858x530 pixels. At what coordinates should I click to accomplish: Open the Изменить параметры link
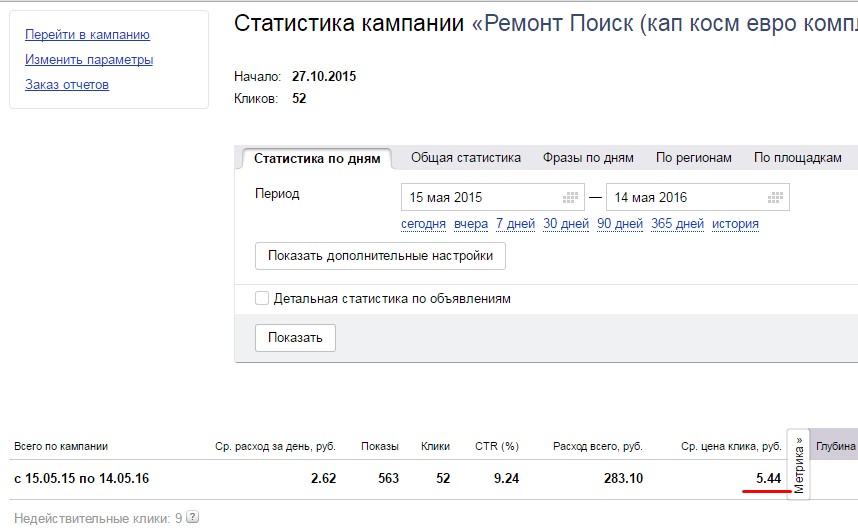click(x=89, y=60)
